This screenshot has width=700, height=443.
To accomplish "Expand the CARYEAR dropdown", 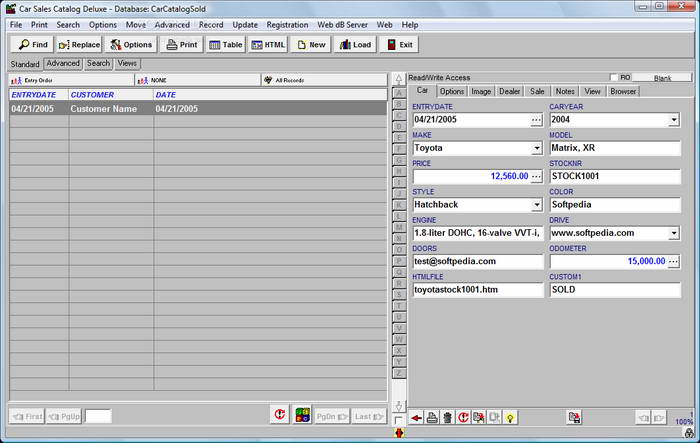I will pyautogui.click(x=674, y=120).
